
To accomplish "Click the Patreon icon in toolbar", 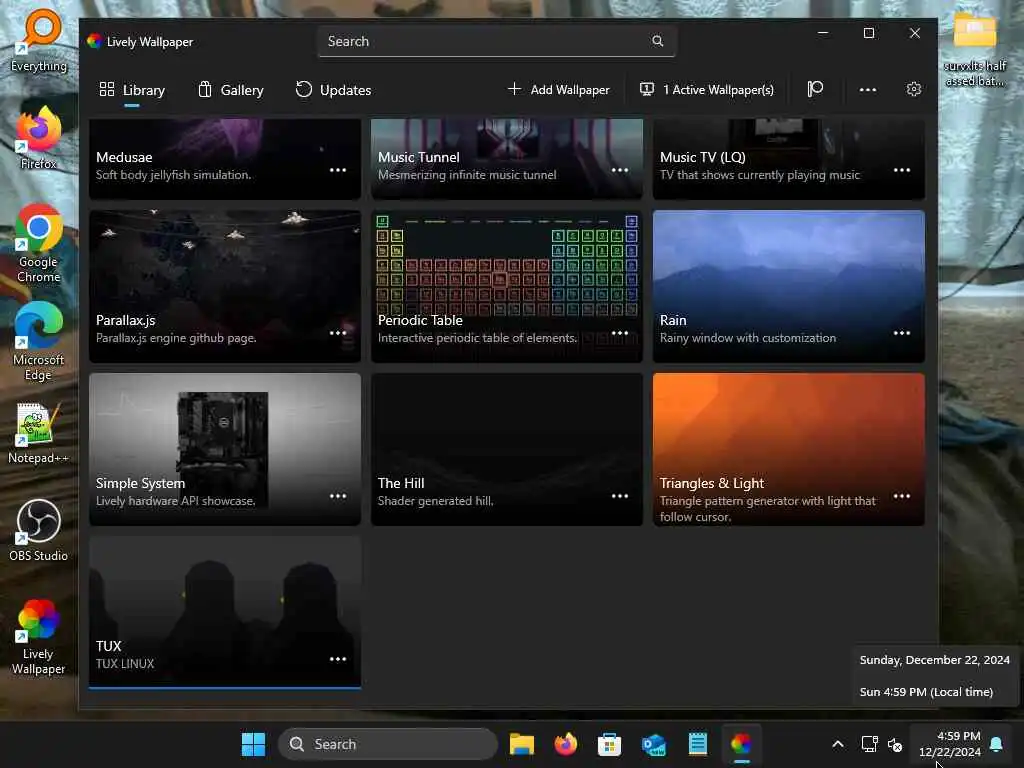I will point(815,89).
